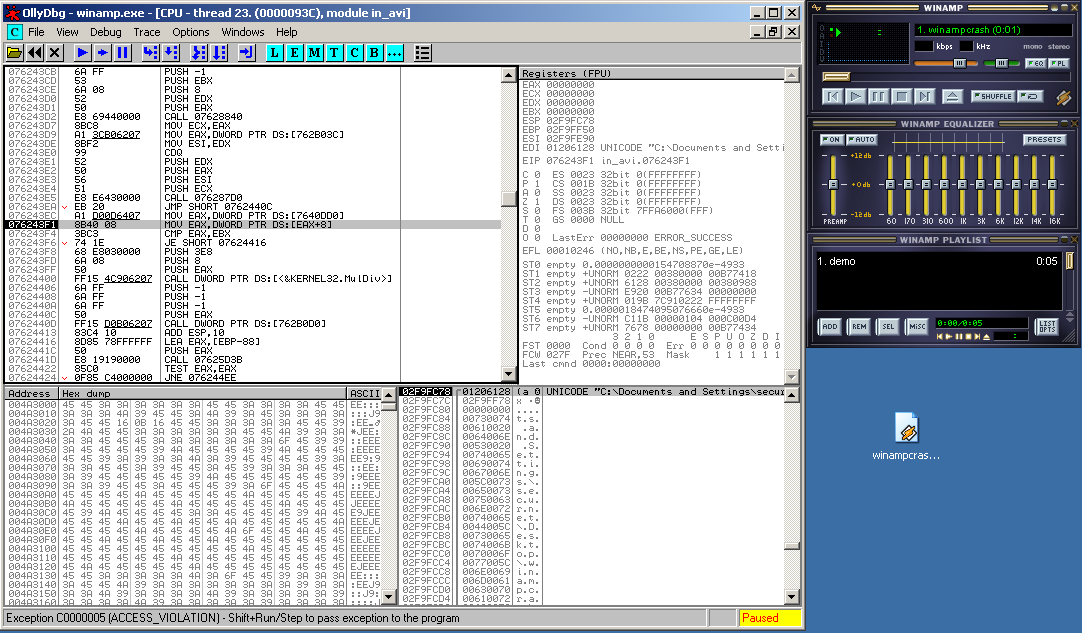The image size is (1082, 633).
Task: Restart the debugged program with rewind icon
Action: click(35, 52)
